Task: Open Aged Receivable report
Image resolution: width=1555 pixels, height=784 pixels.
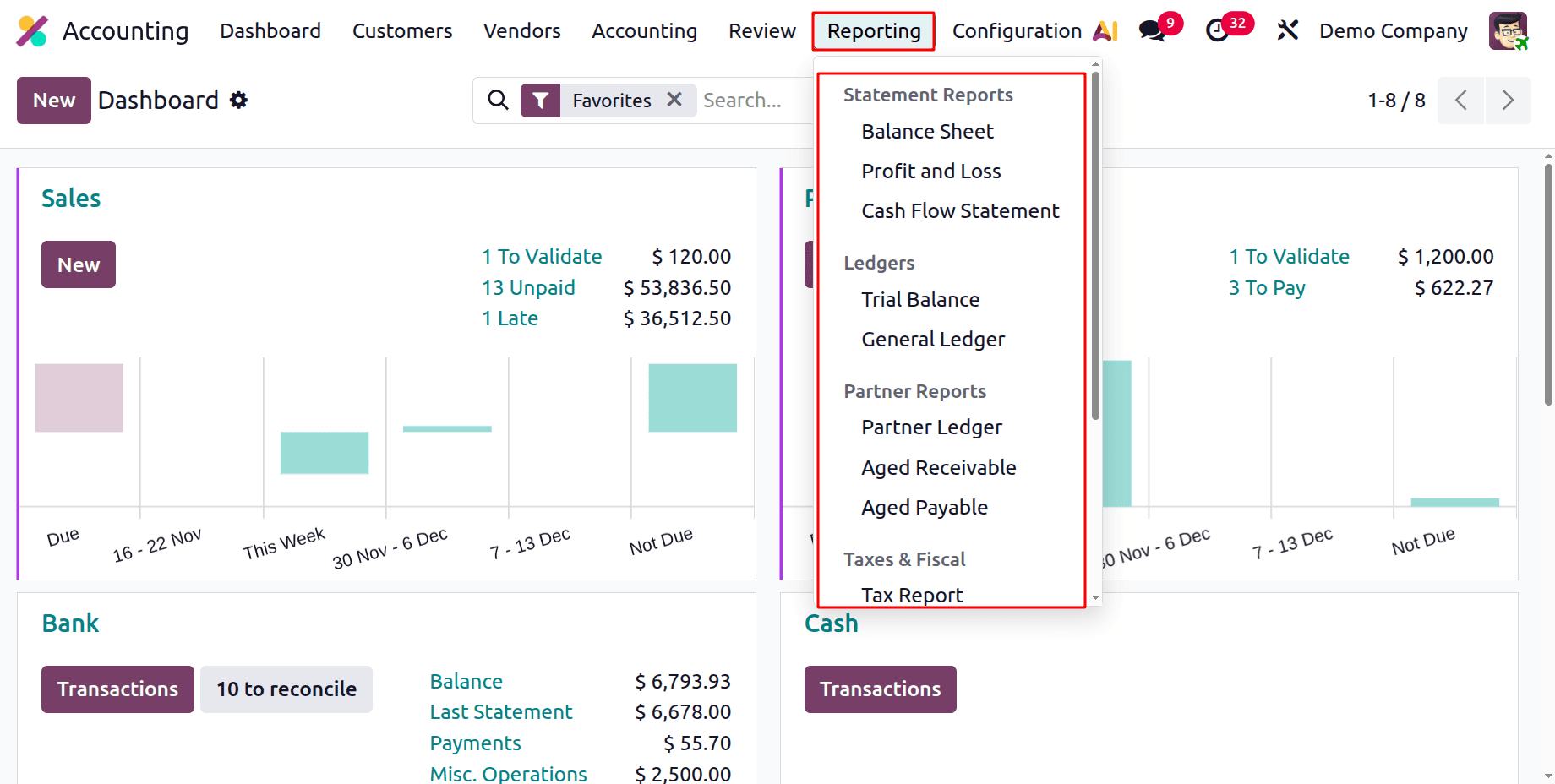Action: coord(938,468)
